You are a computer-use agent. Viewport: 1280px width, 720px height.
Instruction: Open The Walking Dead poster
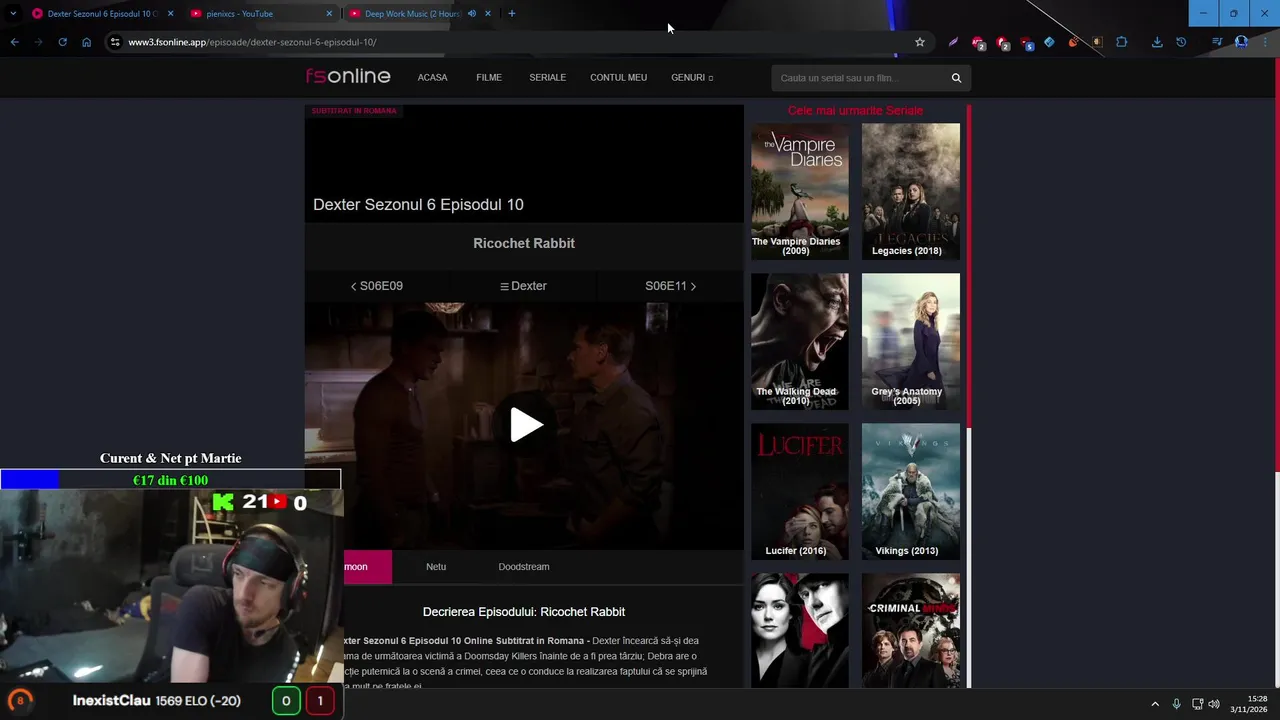pos(800,341)
